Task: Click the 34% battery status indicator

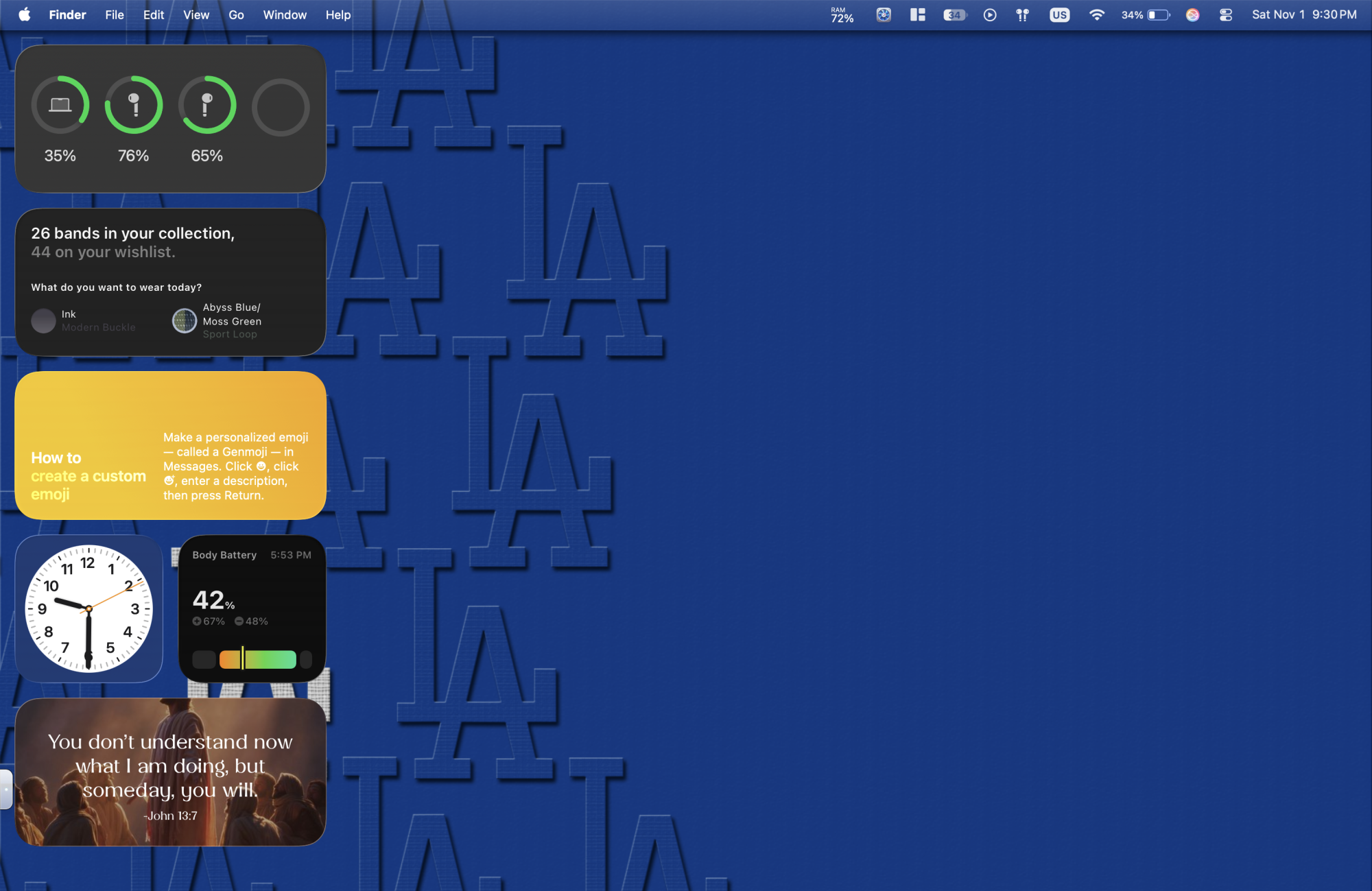Action: click(x=1144, y=14)
